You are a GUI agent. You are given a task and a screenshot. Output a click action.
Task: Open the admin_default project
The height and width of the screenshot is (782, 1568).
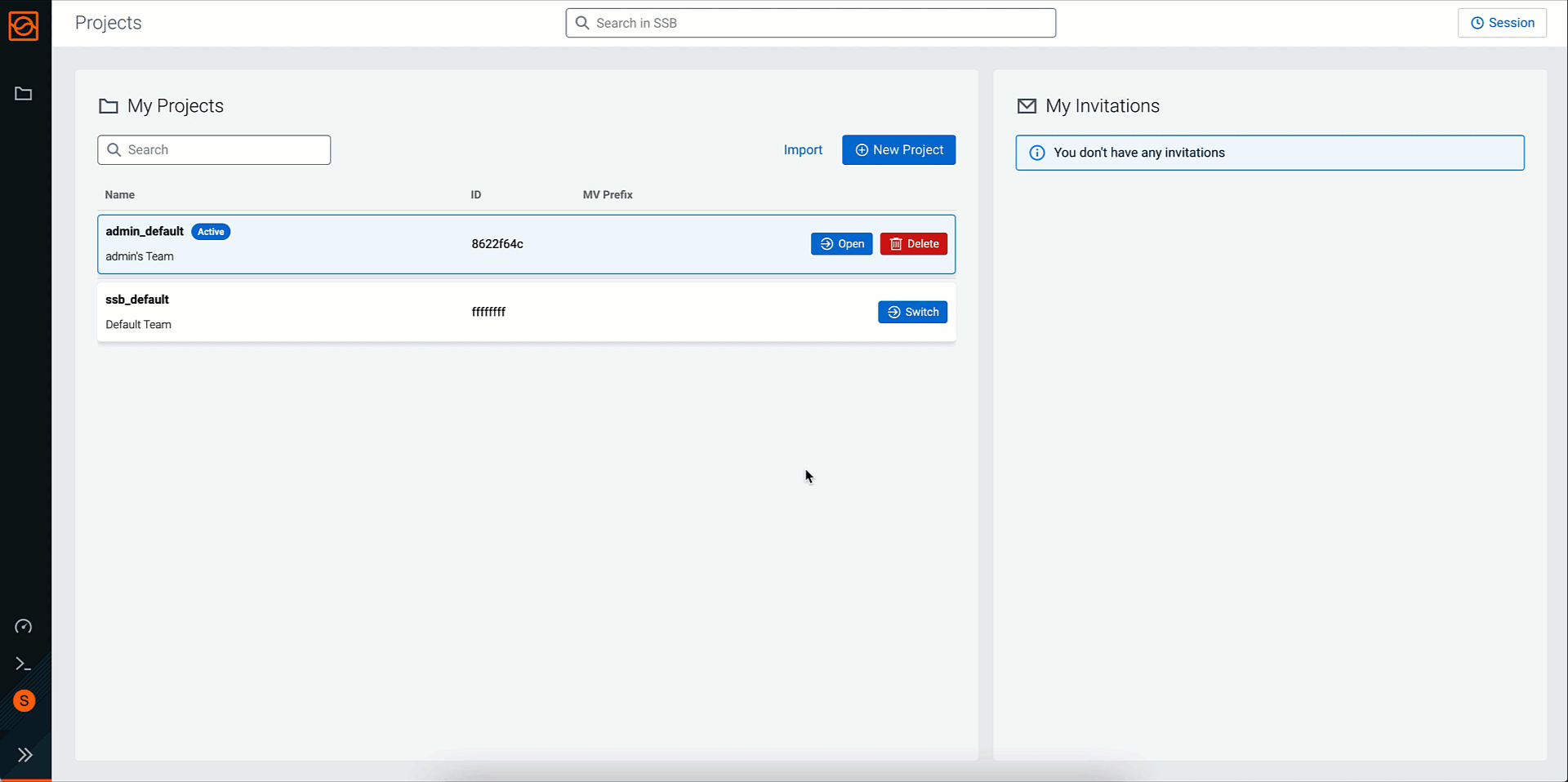click(841, 244)
